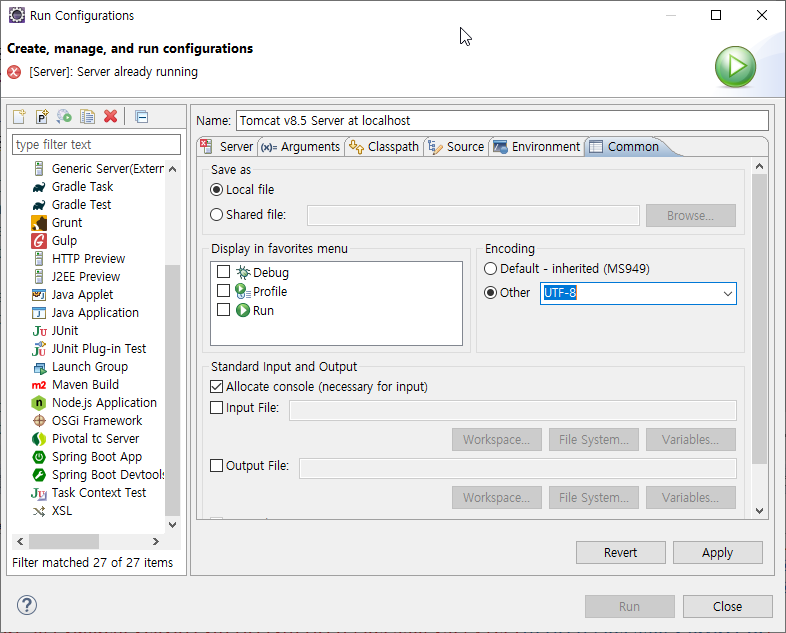Select Spring Boot Devtools item

[108, 475]
